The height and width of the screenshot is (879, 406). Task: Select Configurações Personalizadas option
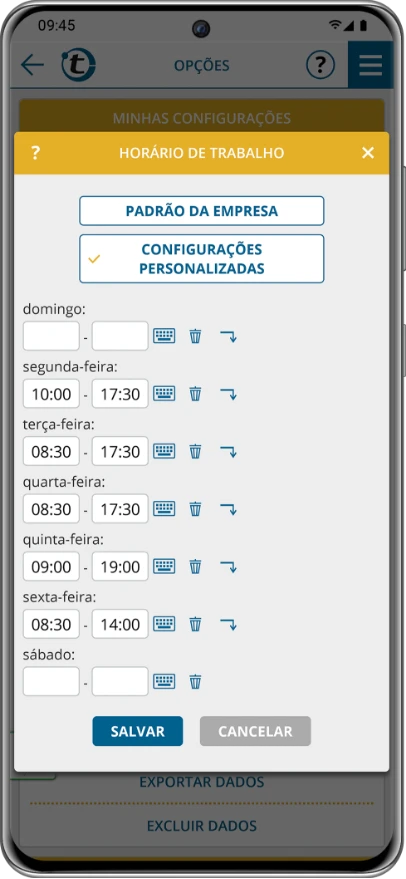pos(202,258)
